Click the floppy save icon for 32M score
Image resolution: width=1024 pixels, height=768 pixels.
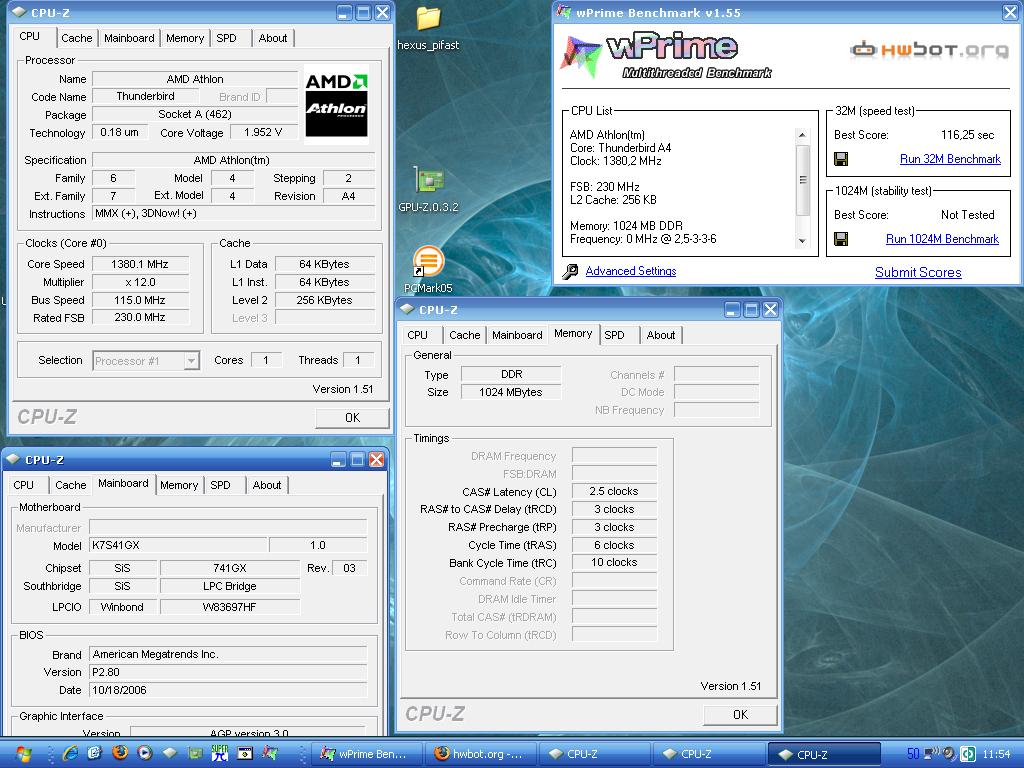[841, 159]
